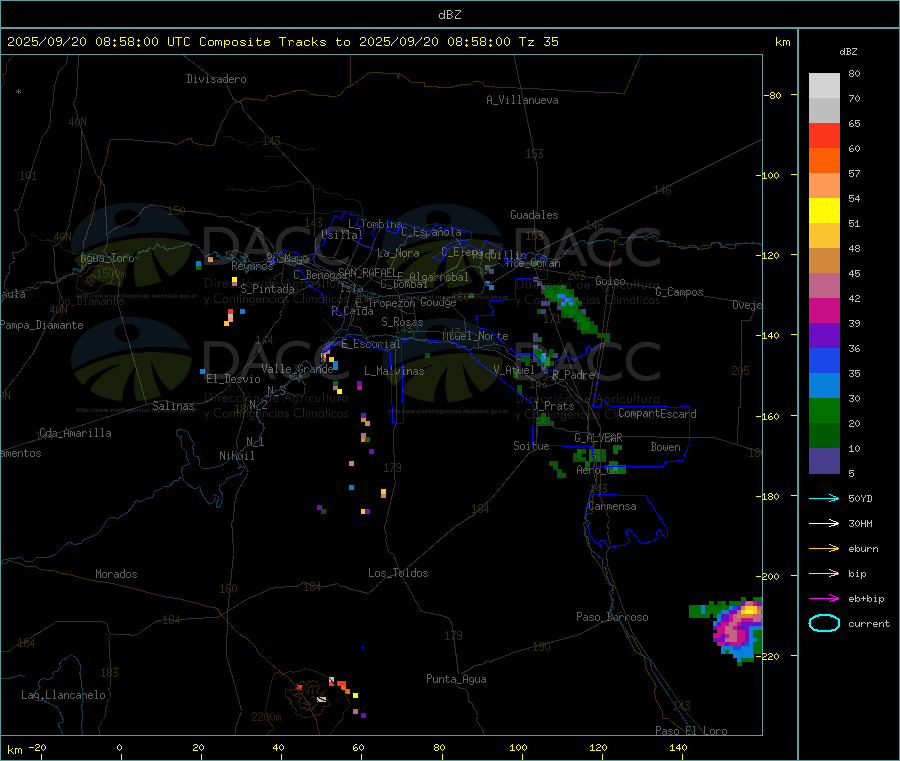
Task: Click the yellow eburn arrow legend icon
Action: coord(824,549)
